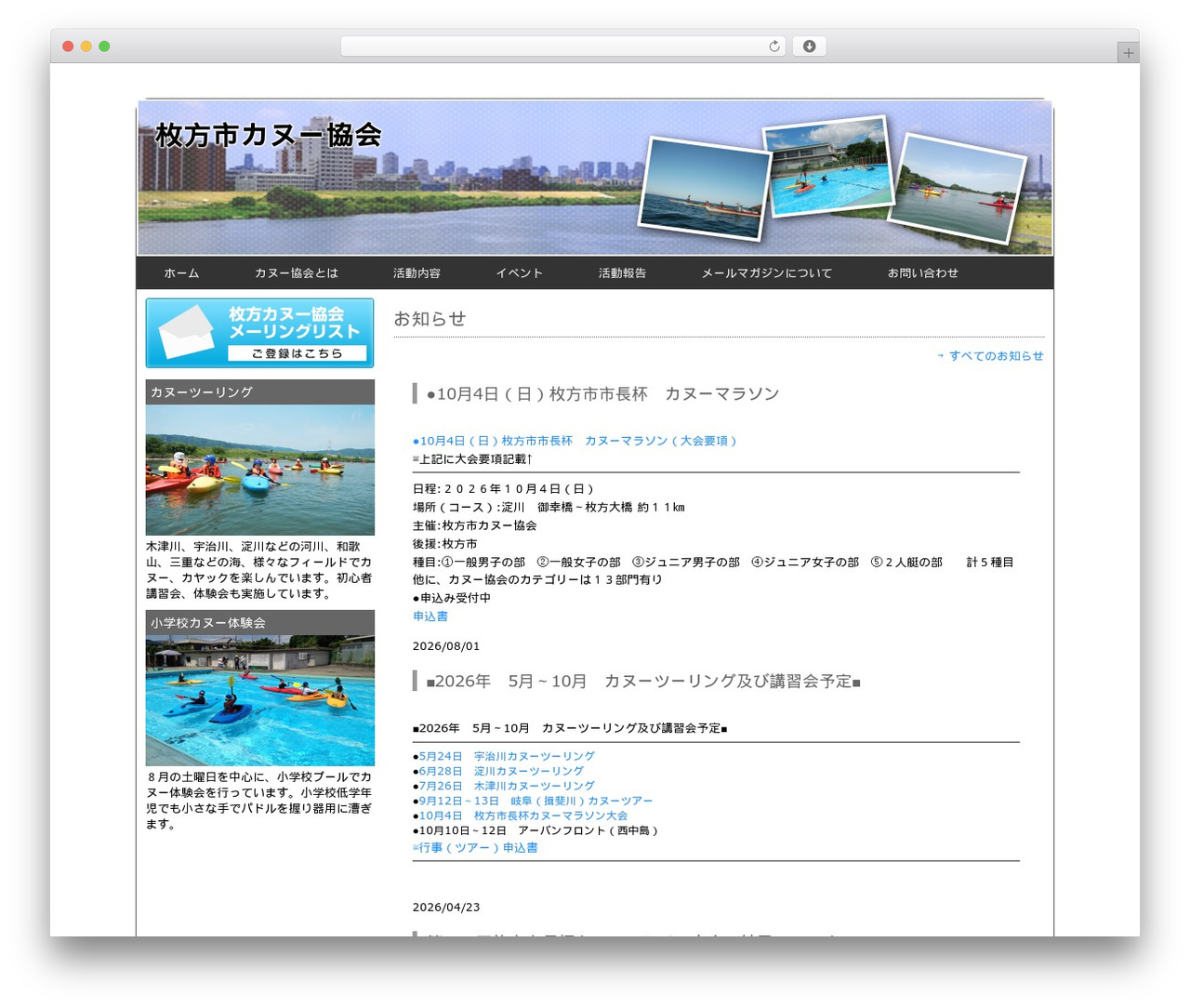1190x1008 pixels.
Task: Click the browser reload icon
Action: tap(774, 46)
